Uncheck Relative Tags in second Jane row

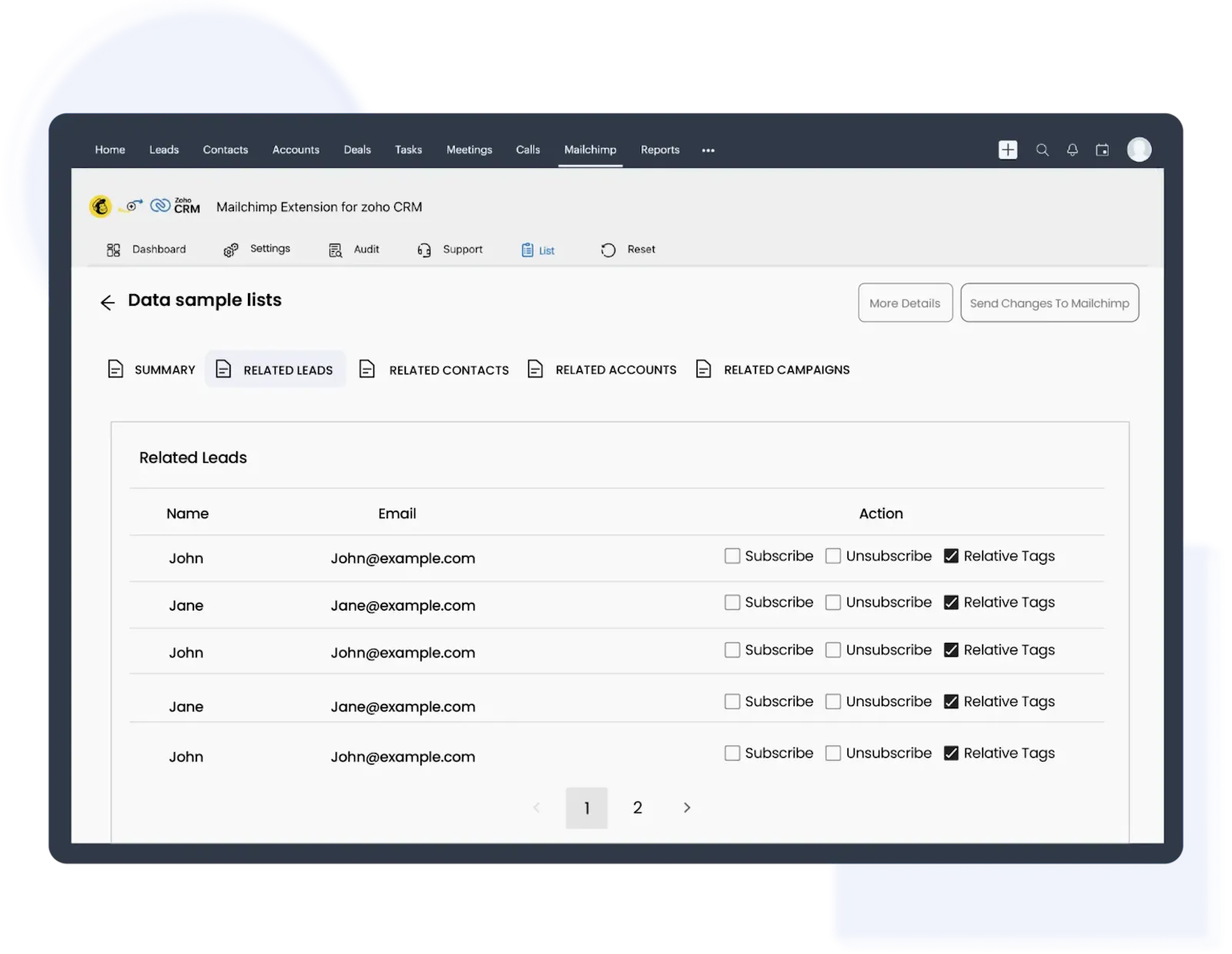coord(951,701)
